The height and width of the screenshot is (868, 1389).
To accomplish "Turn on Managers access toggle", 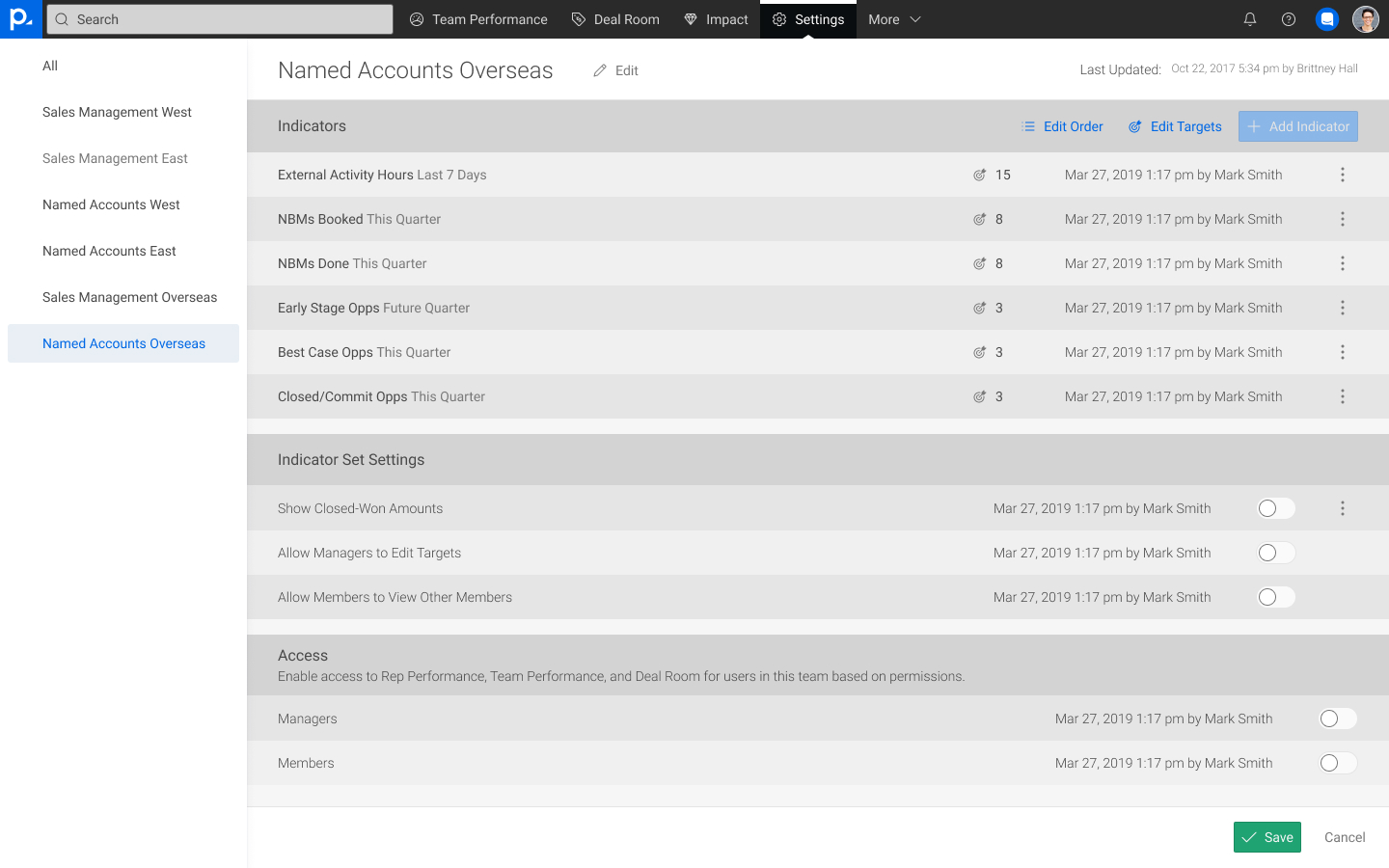I will [x=1337, y=719].
